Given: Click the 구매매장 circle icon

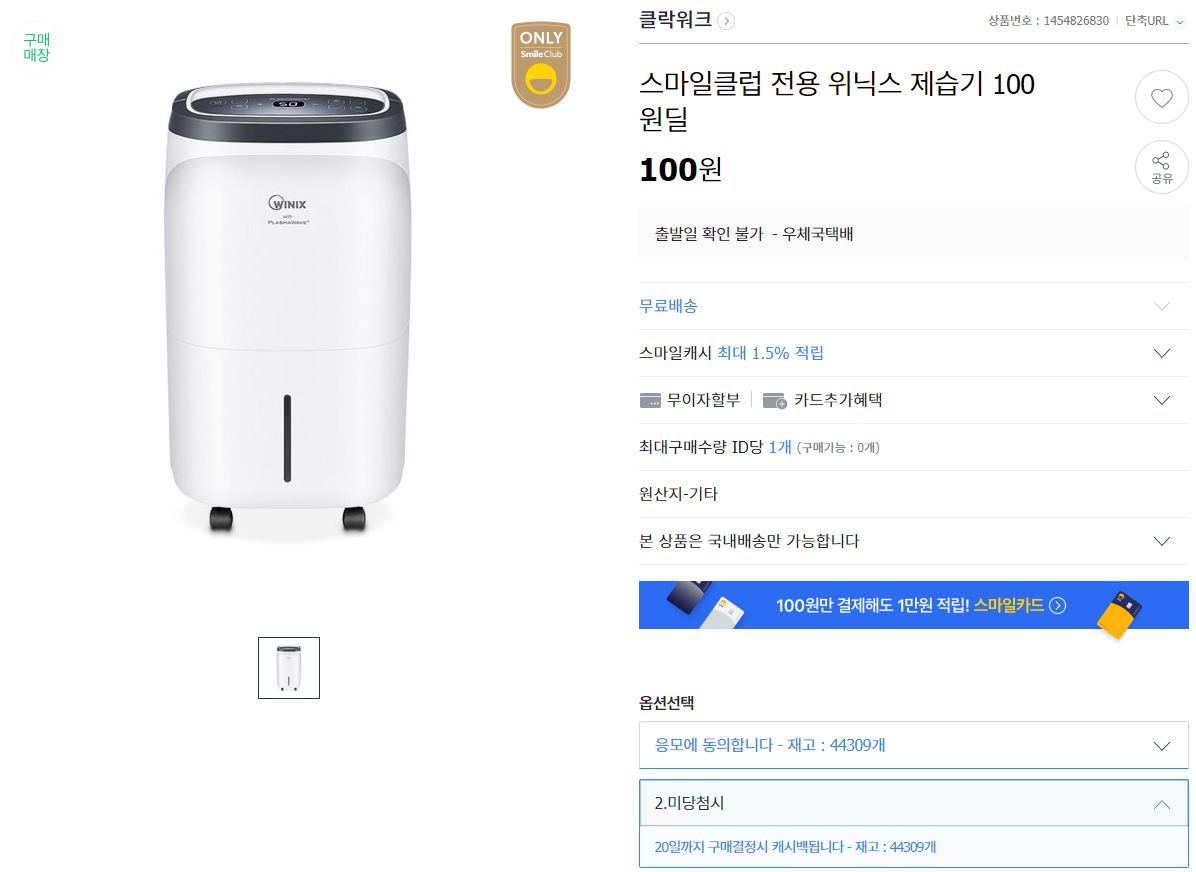Looking at the screenshot, I should click(36, 47).
